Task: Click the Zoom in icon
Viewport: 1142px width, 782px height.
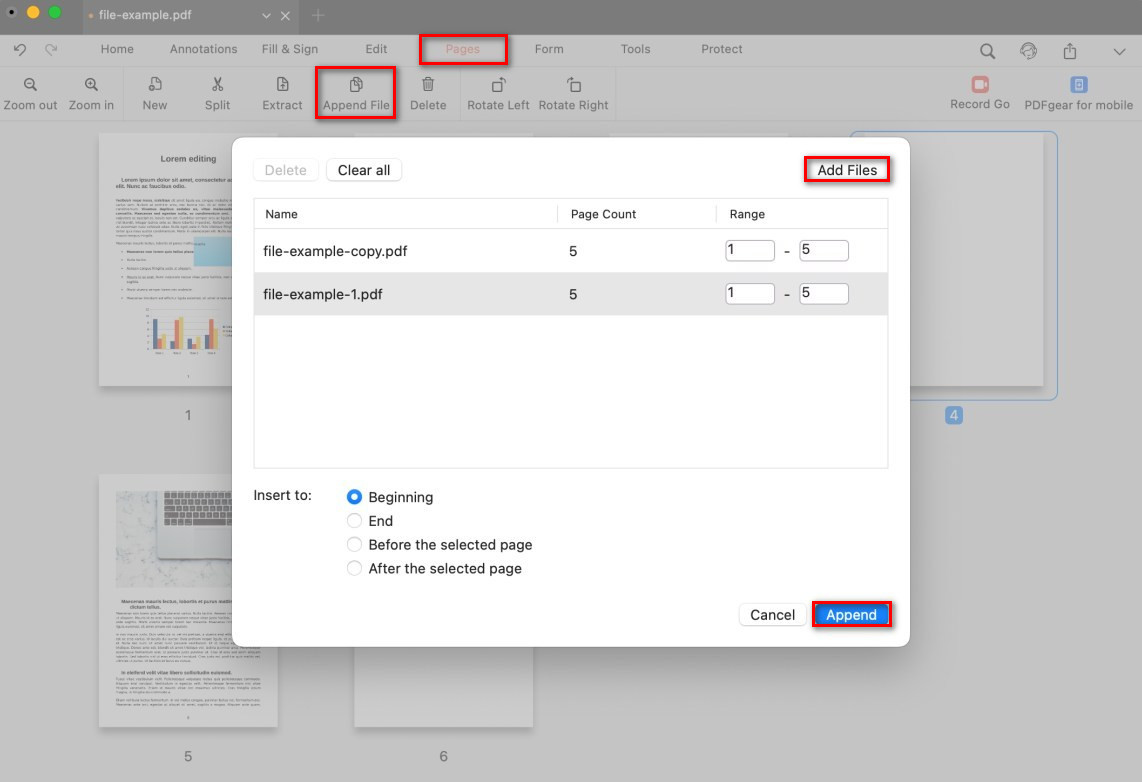Action: click(x=91, y=86)
